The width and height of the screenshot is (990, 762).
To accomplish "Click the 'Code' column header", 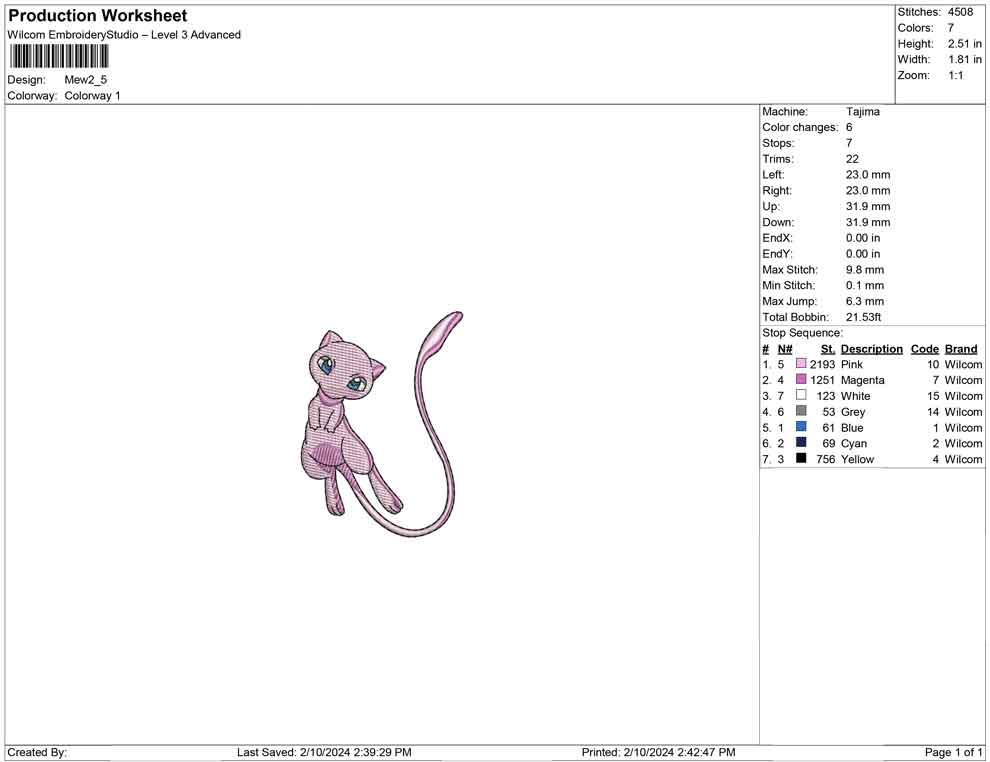I will tap(925, 349).
